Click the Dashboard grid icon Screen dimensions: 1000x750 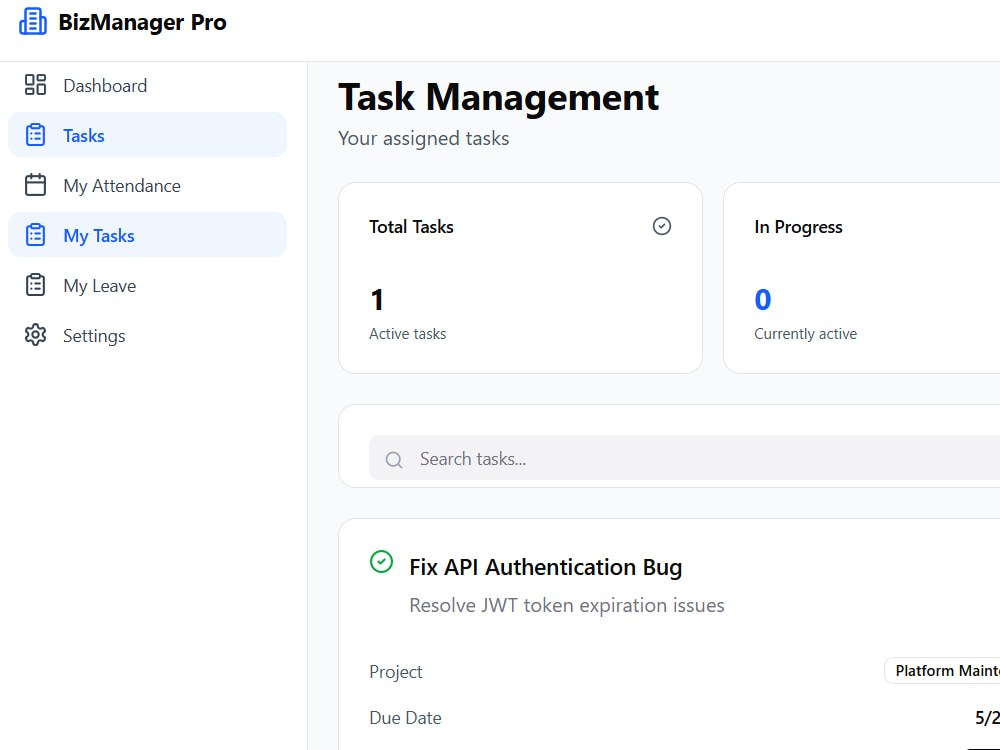click(35, 85)
